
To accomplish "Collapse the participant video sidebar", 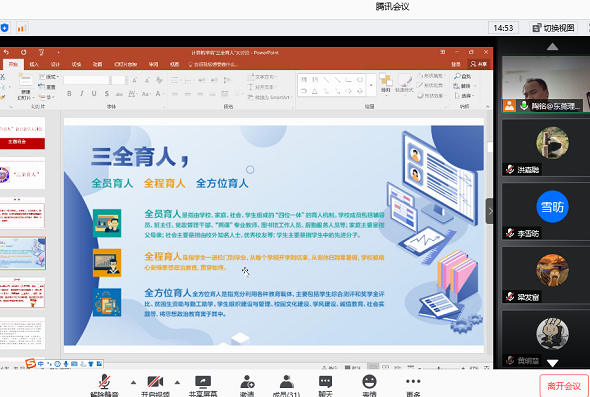I will coord(490,211).
